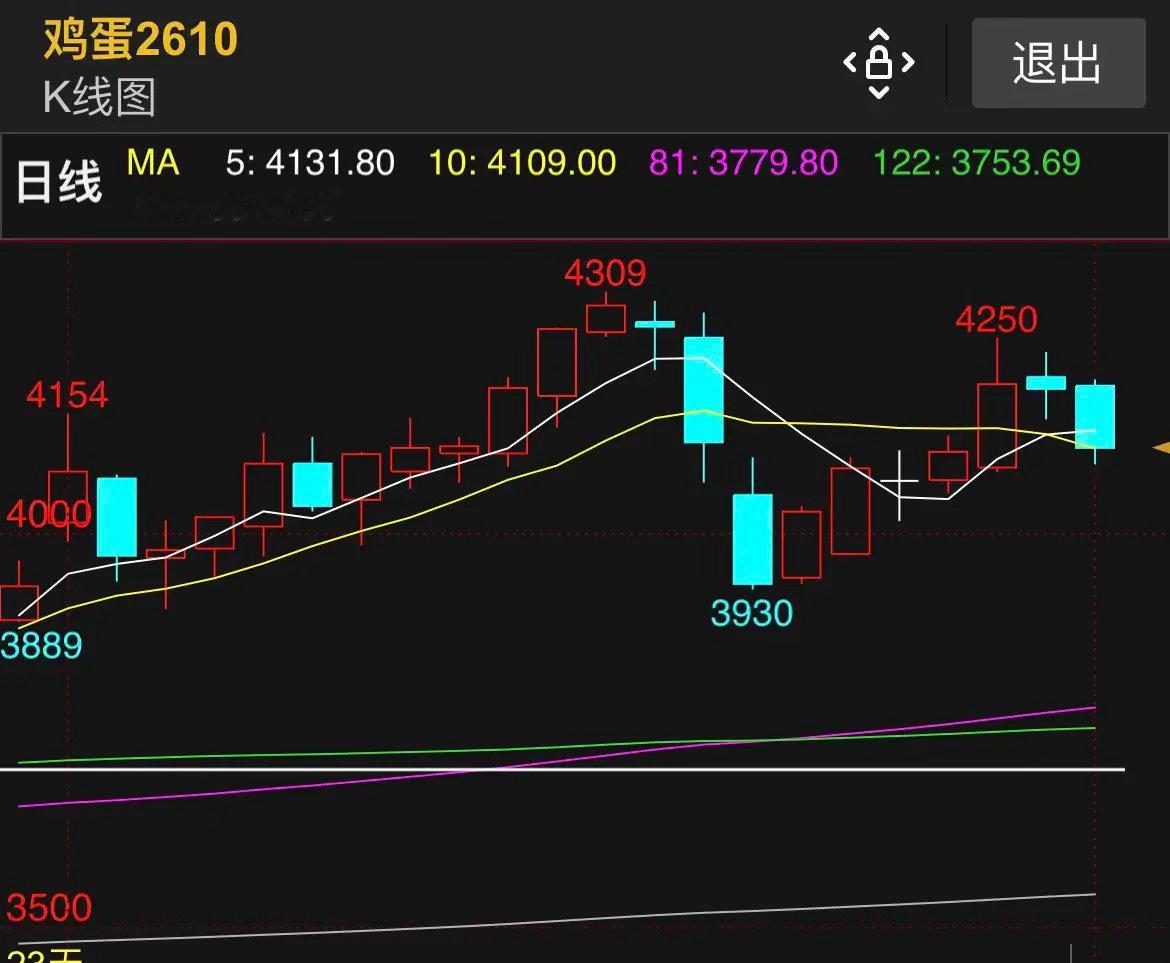Screen dimensions: 1170x963
Task: Tap the 退出 exit button
Action: pyautogui.click(x=1058, y=63)
